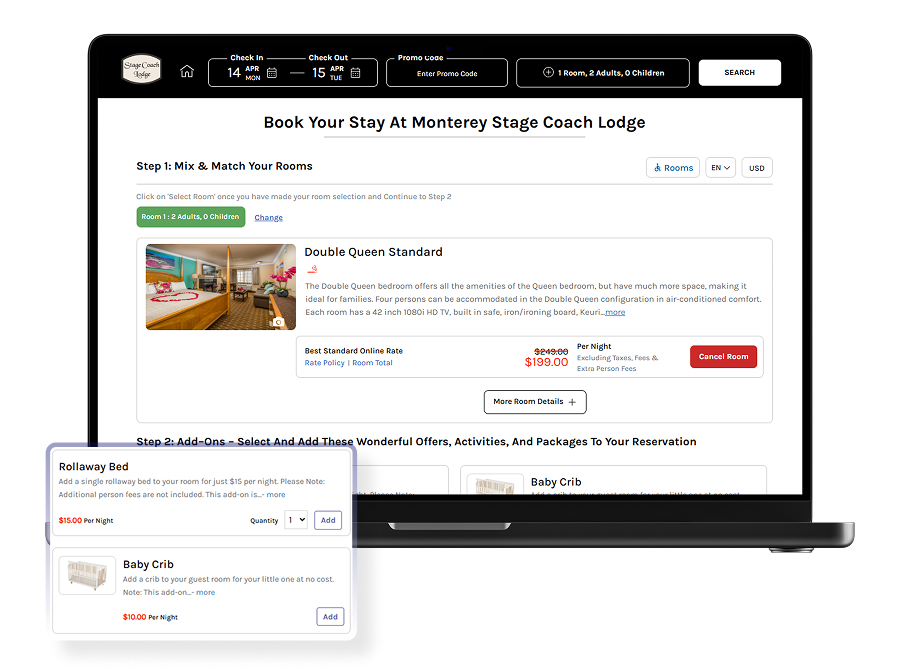The image size is (900, 671).
Task: Open the accessible Rooms filter
Action: [673, 168]
